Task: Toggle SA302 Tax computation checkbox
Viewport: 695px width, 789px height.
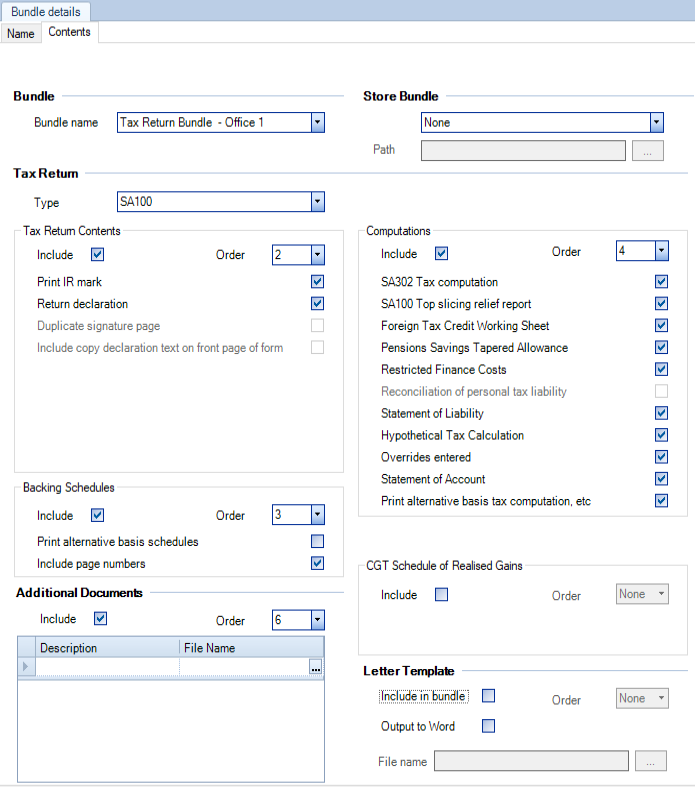Action: click(661, 281)
